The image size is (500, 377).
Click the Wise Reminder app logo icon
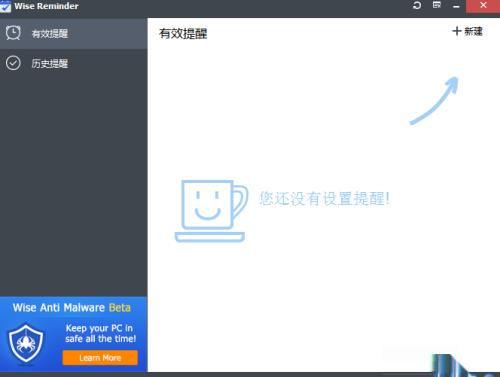(x=5, y=6)
